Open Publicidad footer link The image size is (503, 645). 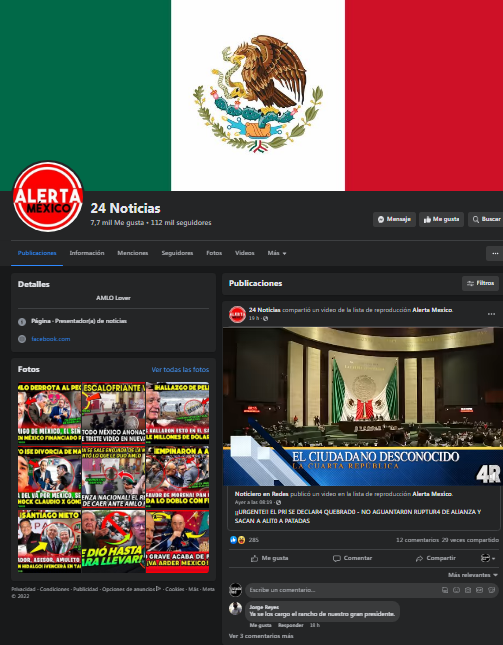86,589
